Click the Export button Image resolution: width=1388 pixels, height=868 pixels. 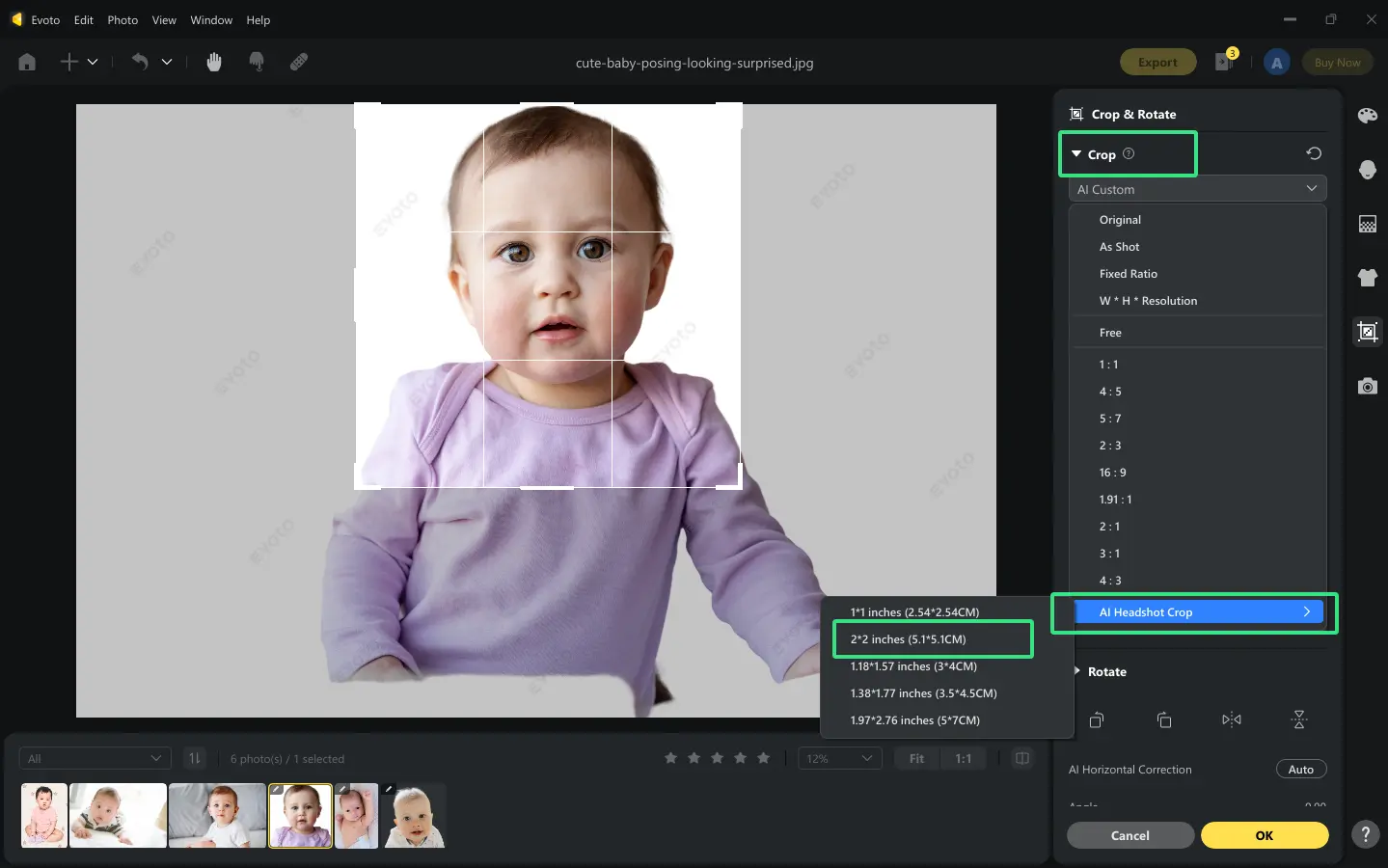coord(1157,61)
